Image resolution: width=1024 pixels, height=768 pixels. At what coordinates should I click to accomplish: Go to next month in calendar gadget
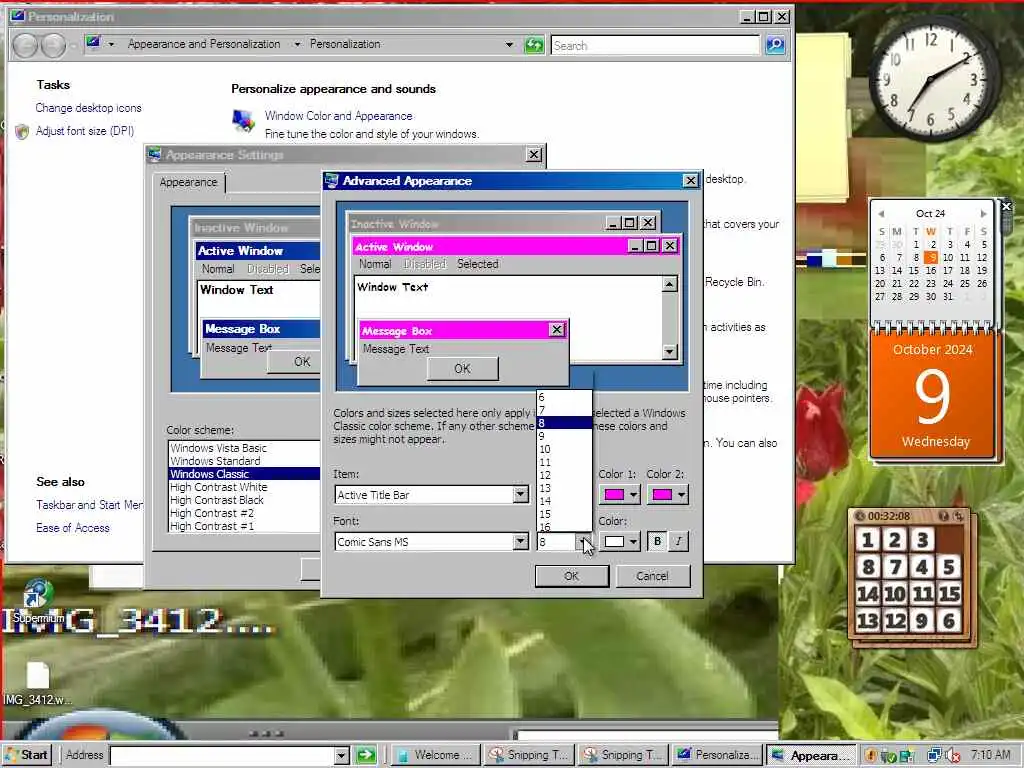pyautogui.click(x=983, y=214)
